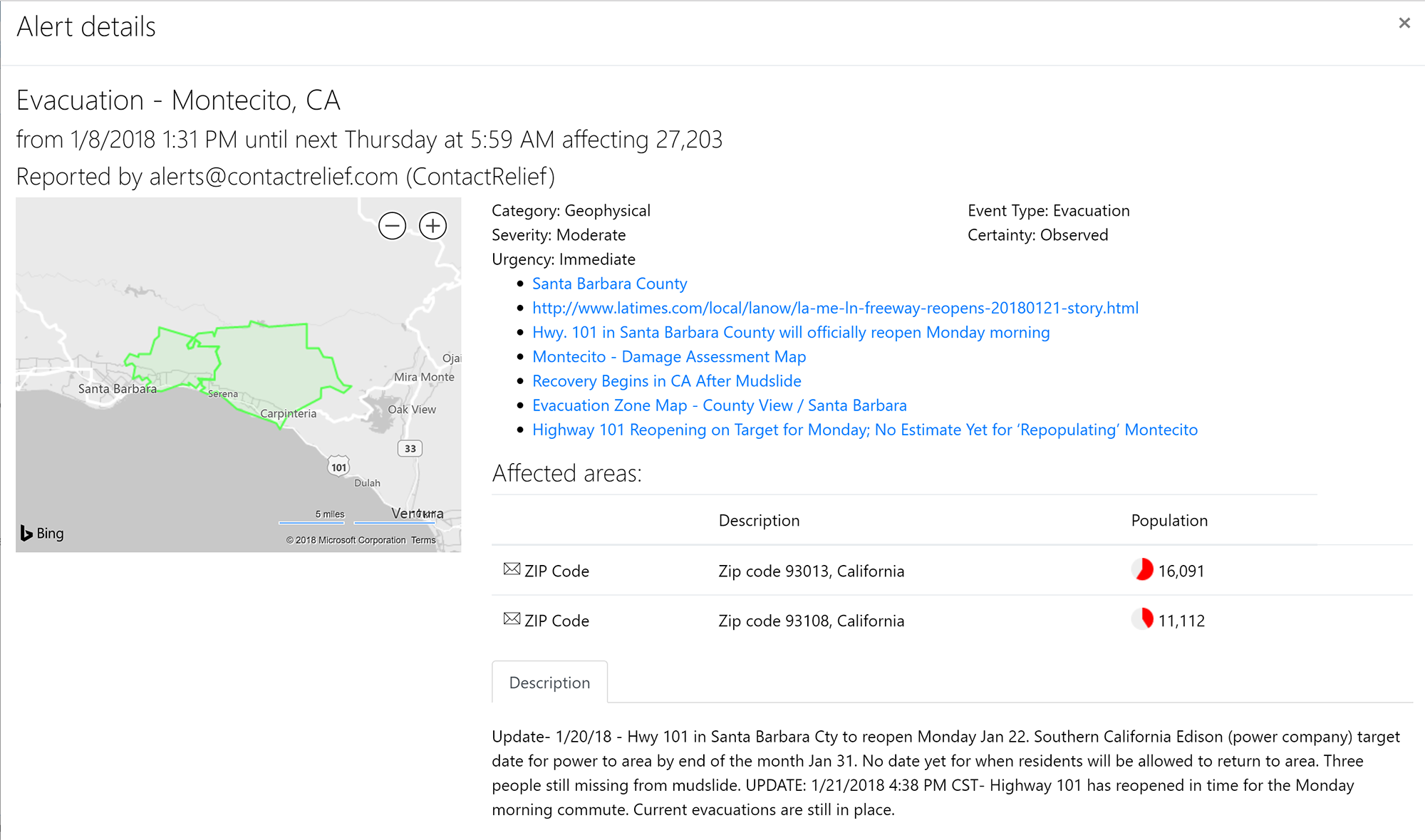The image size is (1425, 840).
Task: Open Highway 101 Reopening on Target link
Action: pyautogui.click(x=865, y=429)
